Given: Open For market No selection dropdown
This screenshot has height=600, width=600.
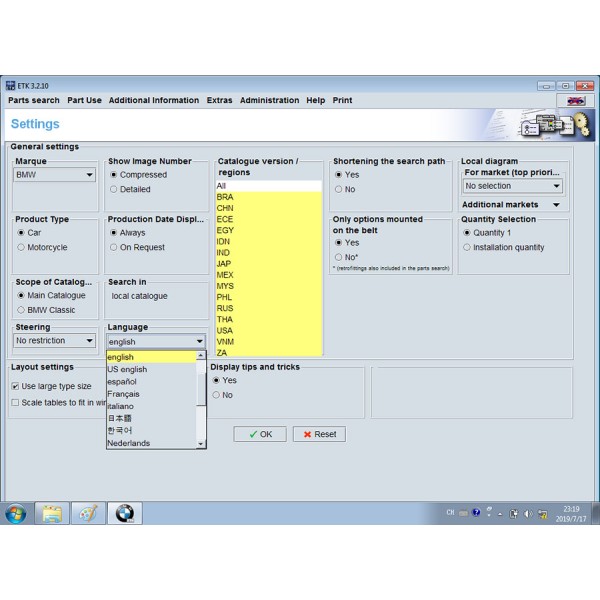Looking at the screenshot, I should [x=513, y=186].
